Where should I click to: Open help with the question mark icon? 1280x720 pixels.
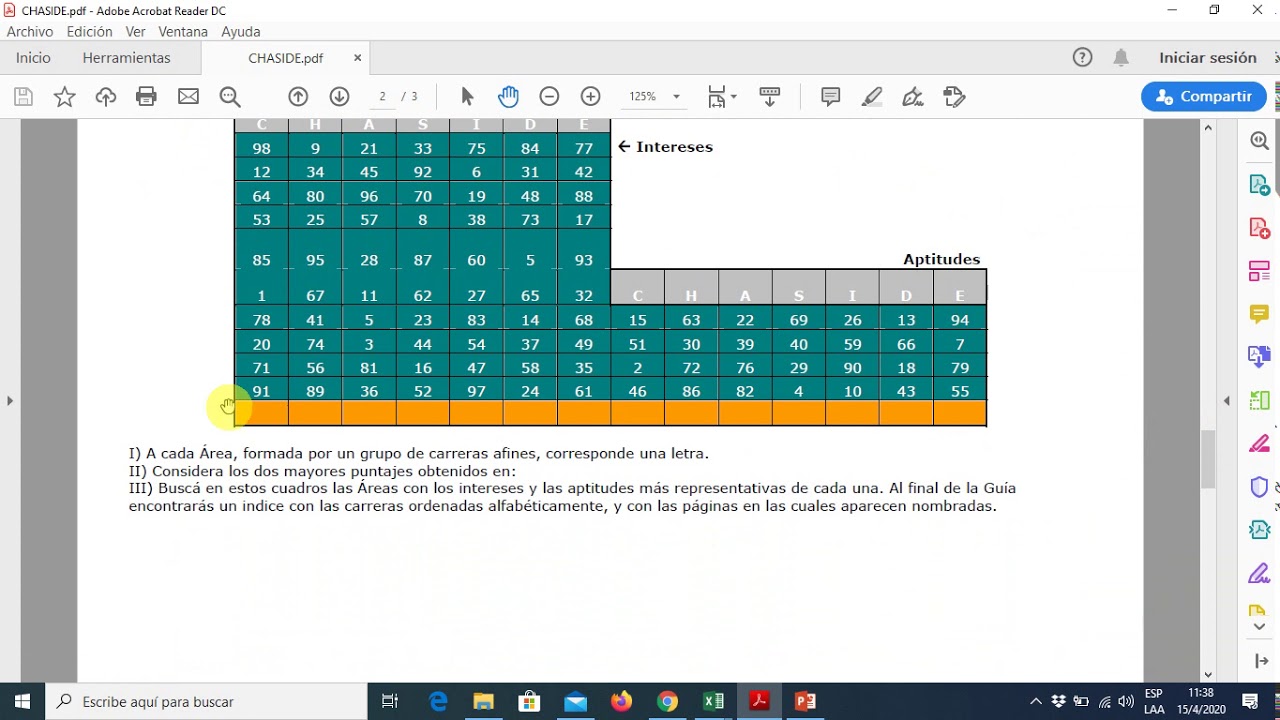point(1082,58)
